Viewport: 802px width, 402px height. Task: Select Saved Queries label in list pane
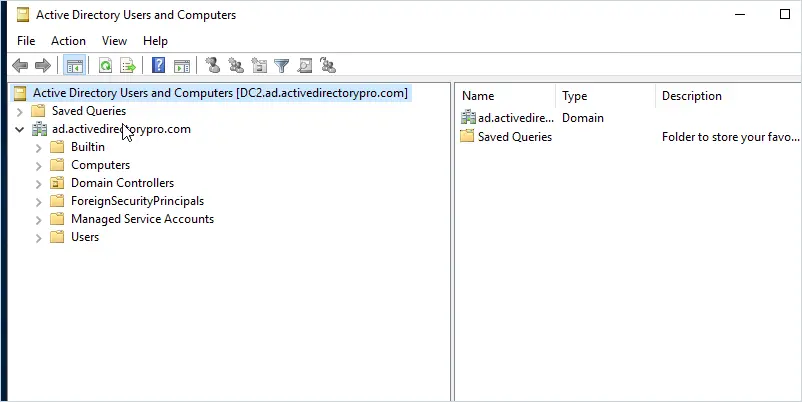point(515,137)
